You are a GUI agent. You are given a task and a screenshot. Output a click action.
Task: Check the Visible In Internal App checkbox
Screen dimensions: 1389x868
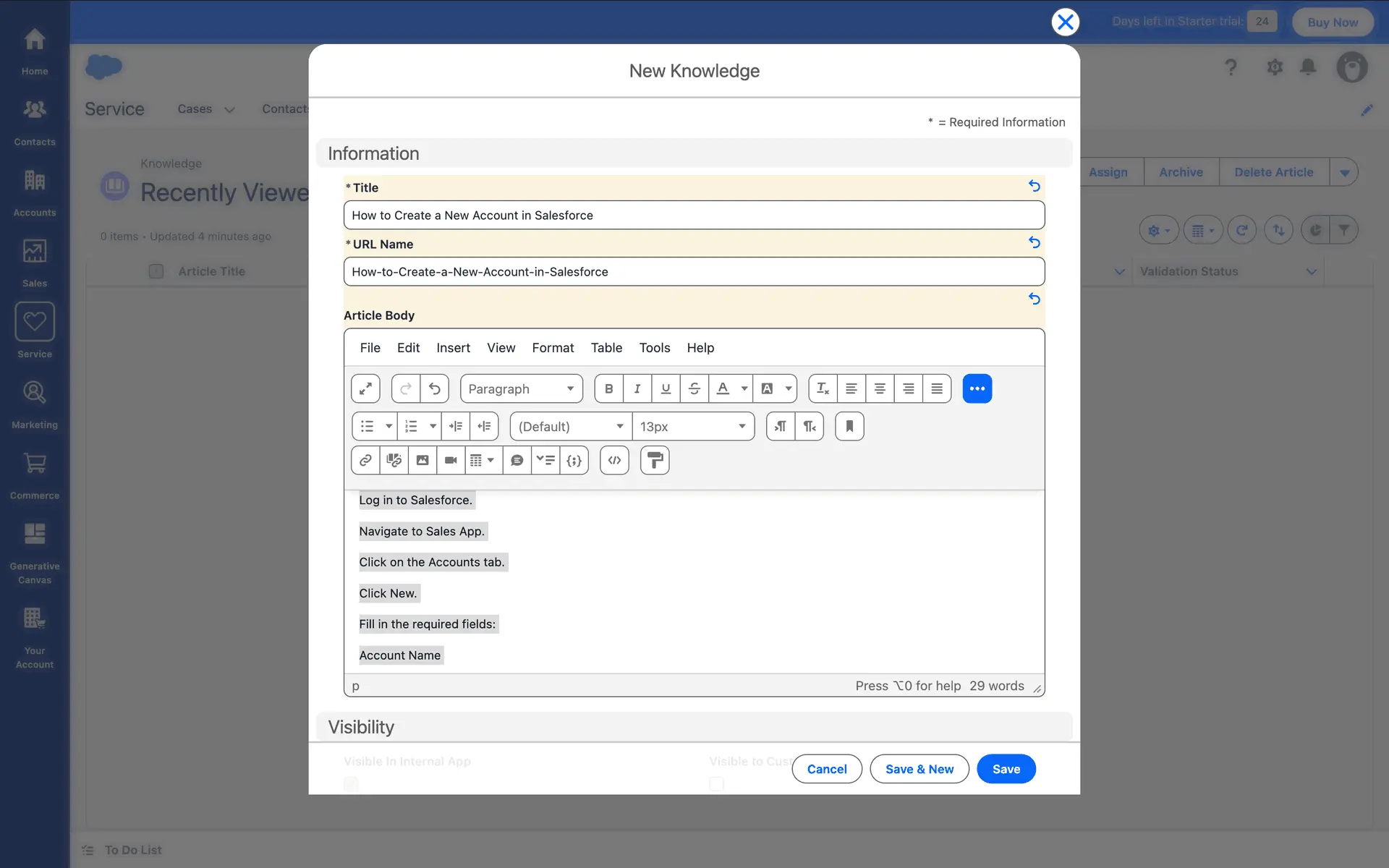(x=352, y=783)
